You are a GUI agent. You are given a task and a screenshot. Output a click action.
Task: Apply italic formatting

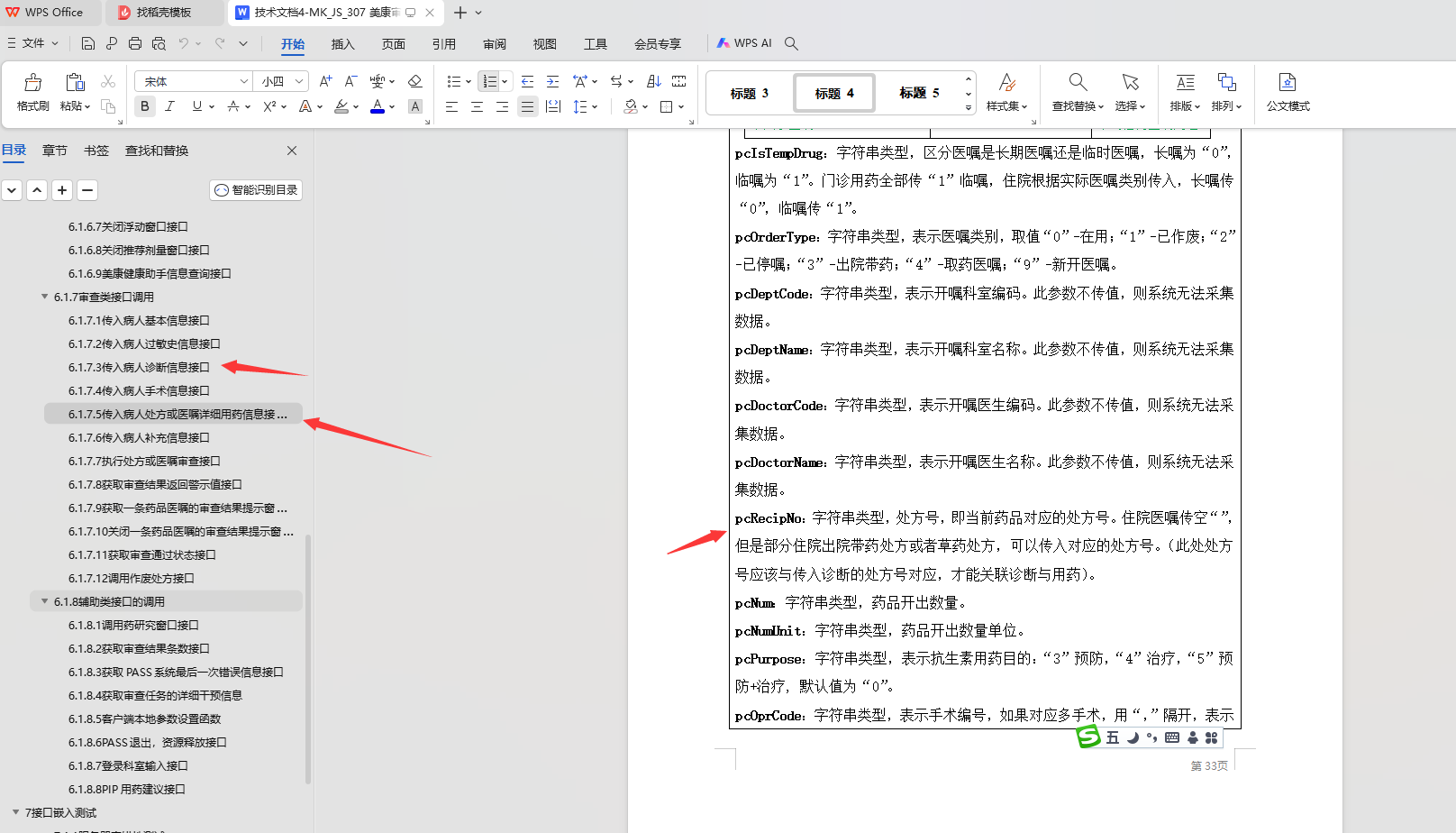(x=169, y=106)
